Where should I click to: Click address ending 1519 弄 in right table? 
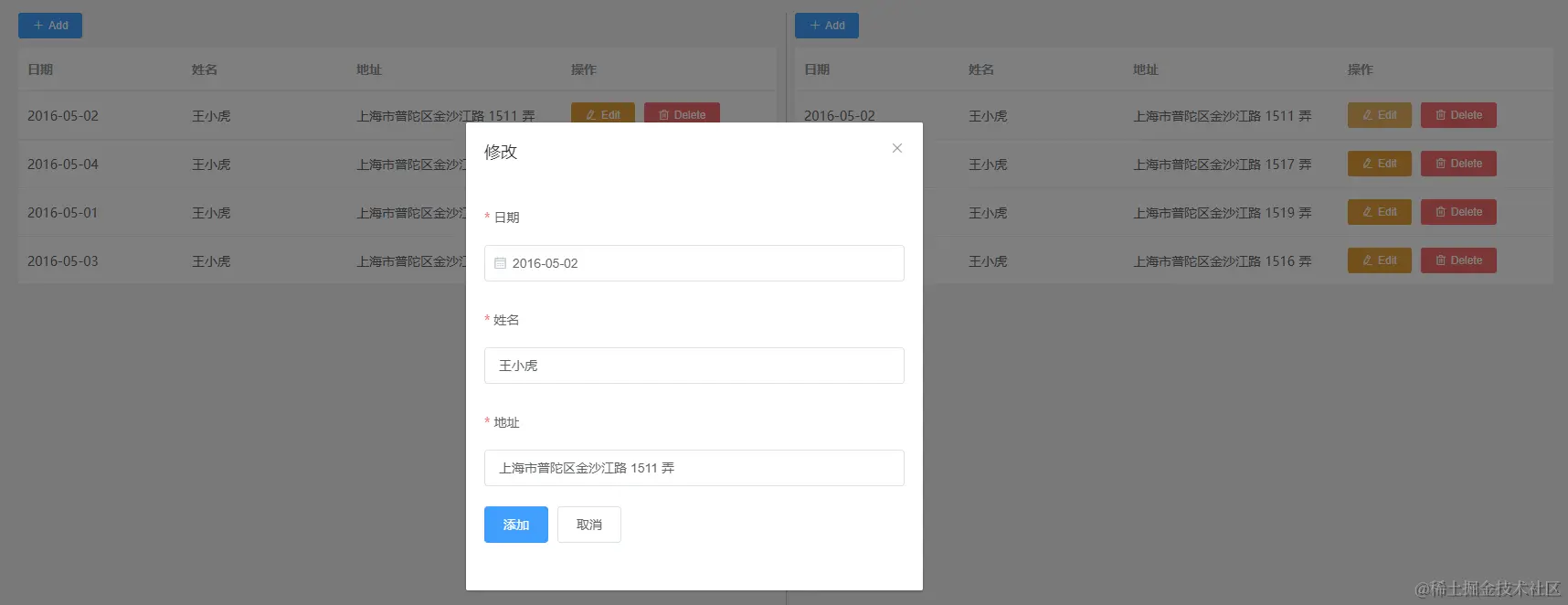[x=1223, y=213]
